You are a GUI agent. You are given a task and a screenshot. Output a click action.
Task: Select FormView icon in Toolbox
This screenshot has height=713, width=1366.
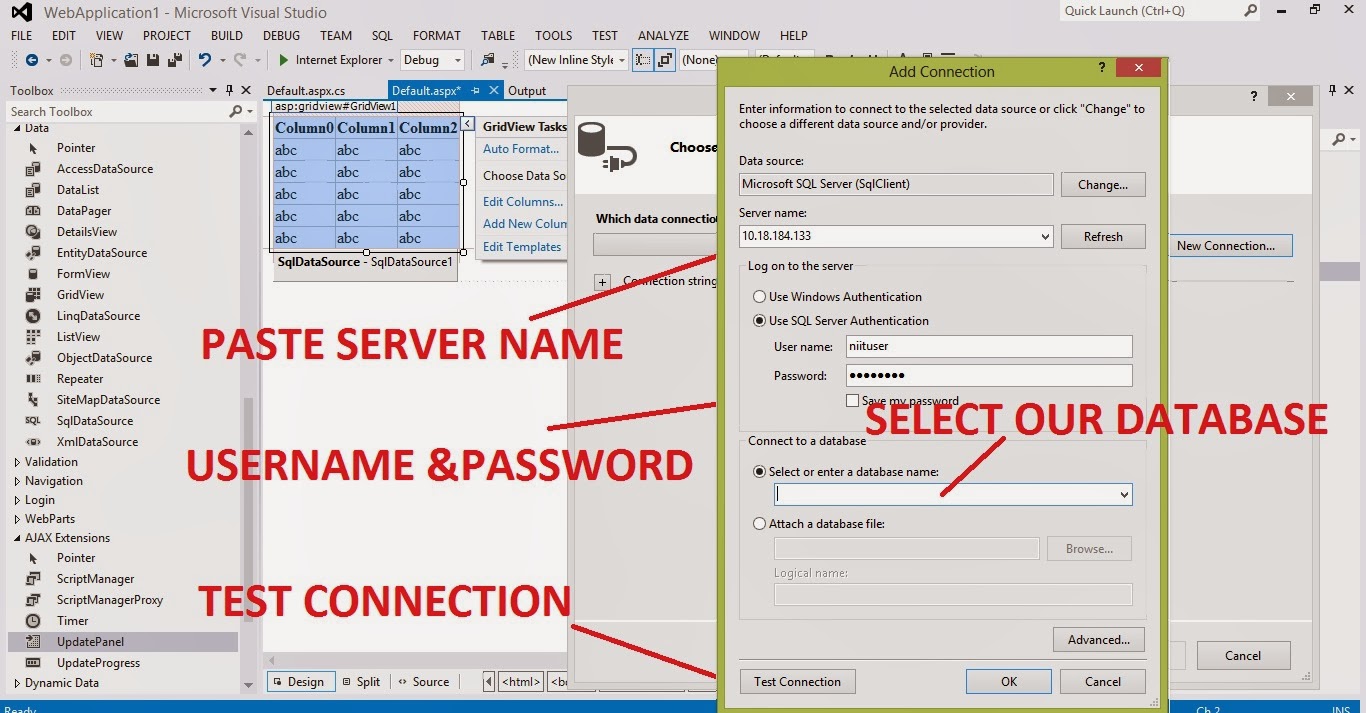[33, 274]
